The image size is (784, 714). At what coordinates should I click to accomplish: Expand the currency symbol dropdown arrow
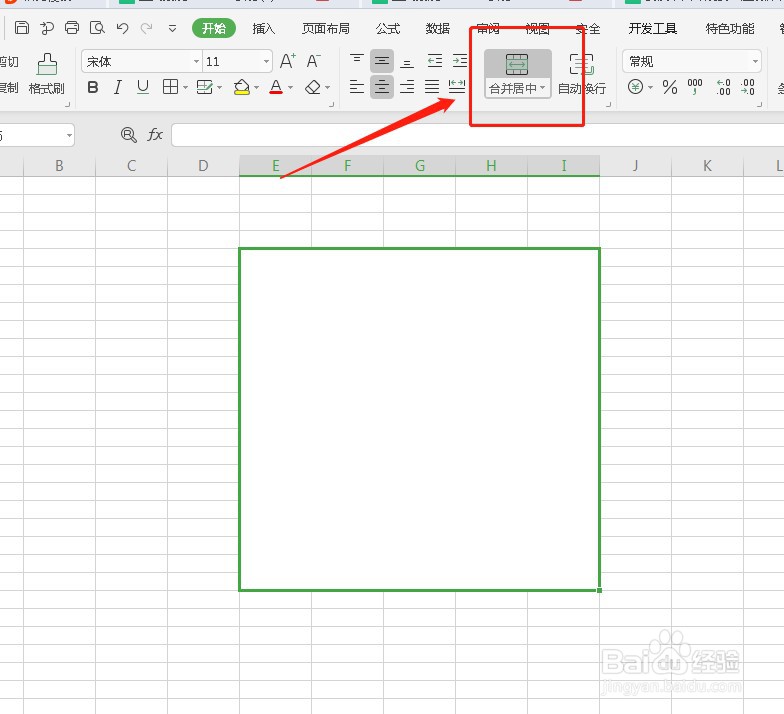[x=650, y=88]
